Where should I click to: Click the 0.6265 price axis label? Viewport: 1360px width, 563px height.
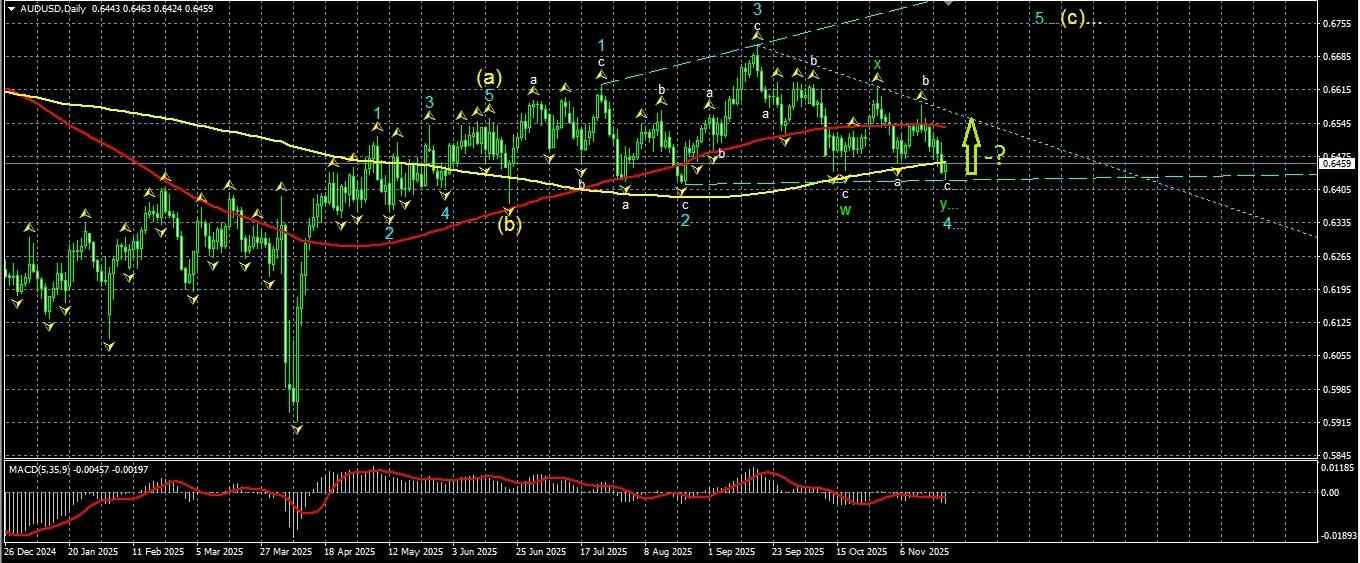[x=1336, y=256]
